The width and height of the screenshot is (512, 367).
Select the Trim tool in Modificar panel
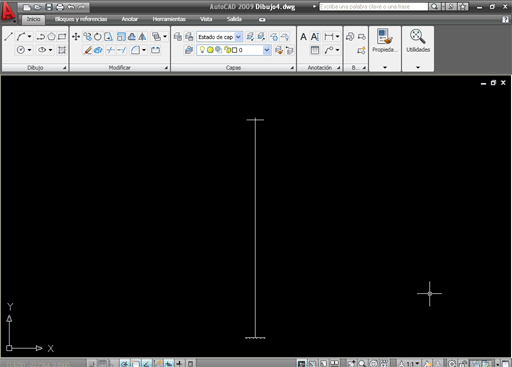click(x=111, y=50)
